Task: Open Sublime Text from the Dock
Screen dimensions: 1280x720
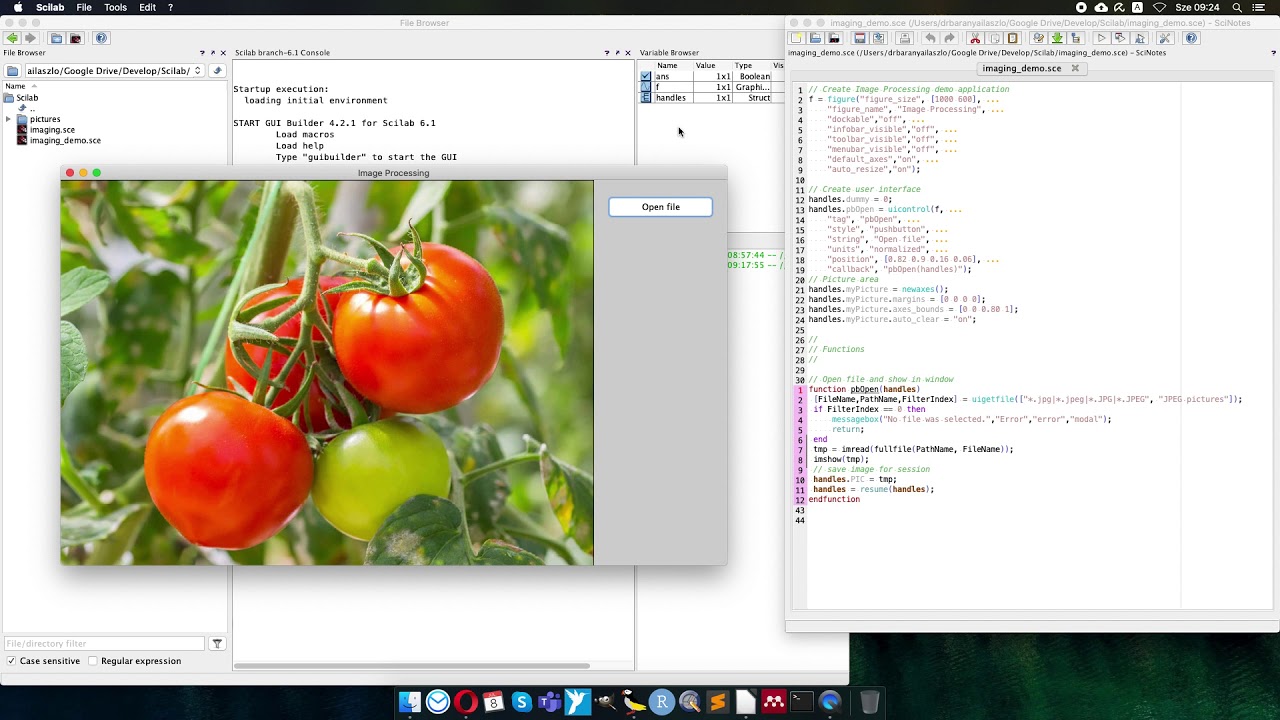Action: point(717,702)
